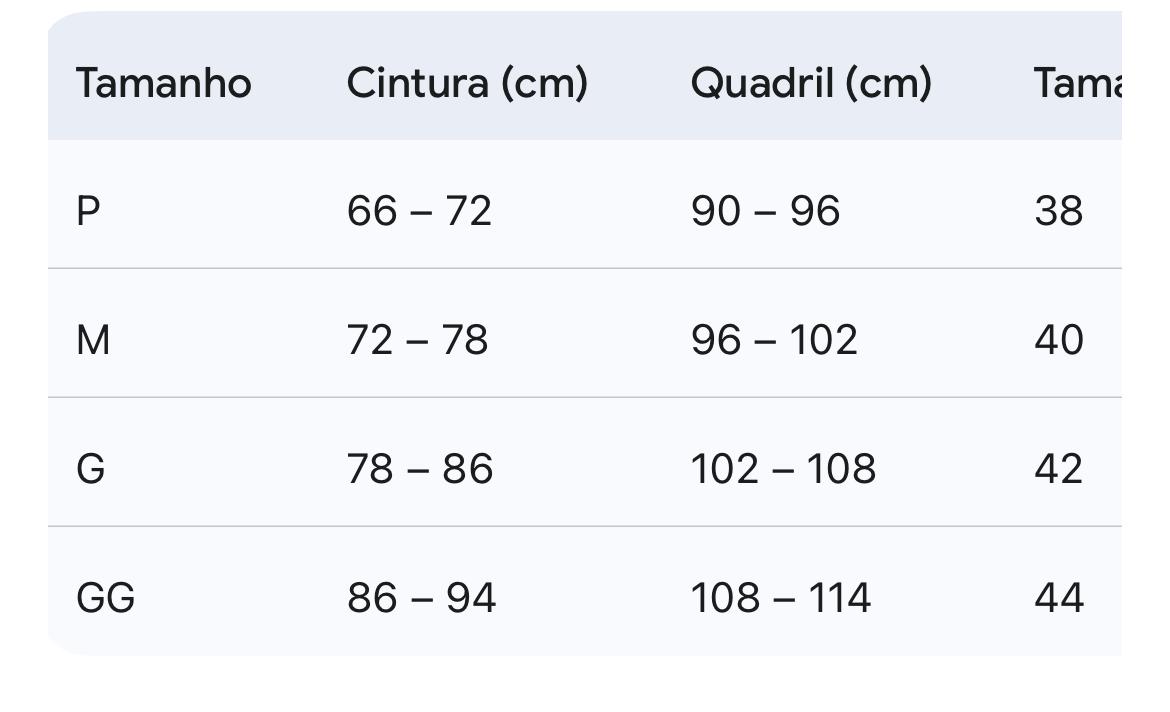Image resolution: width=1170 pixels, height=712 pixels.
Task: Click the number 42 cell
Action: point(1059,469)
